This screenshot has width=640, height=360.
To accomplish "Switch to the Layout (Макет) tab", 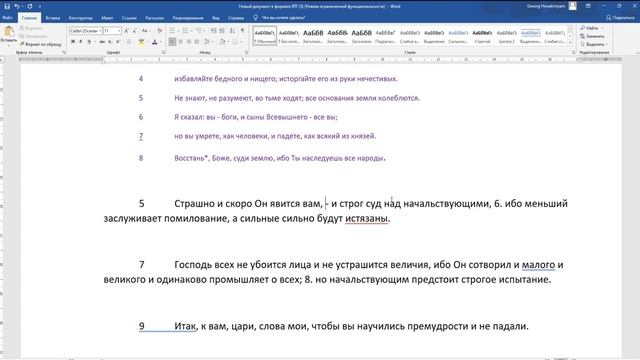I will tap(107, 18).
